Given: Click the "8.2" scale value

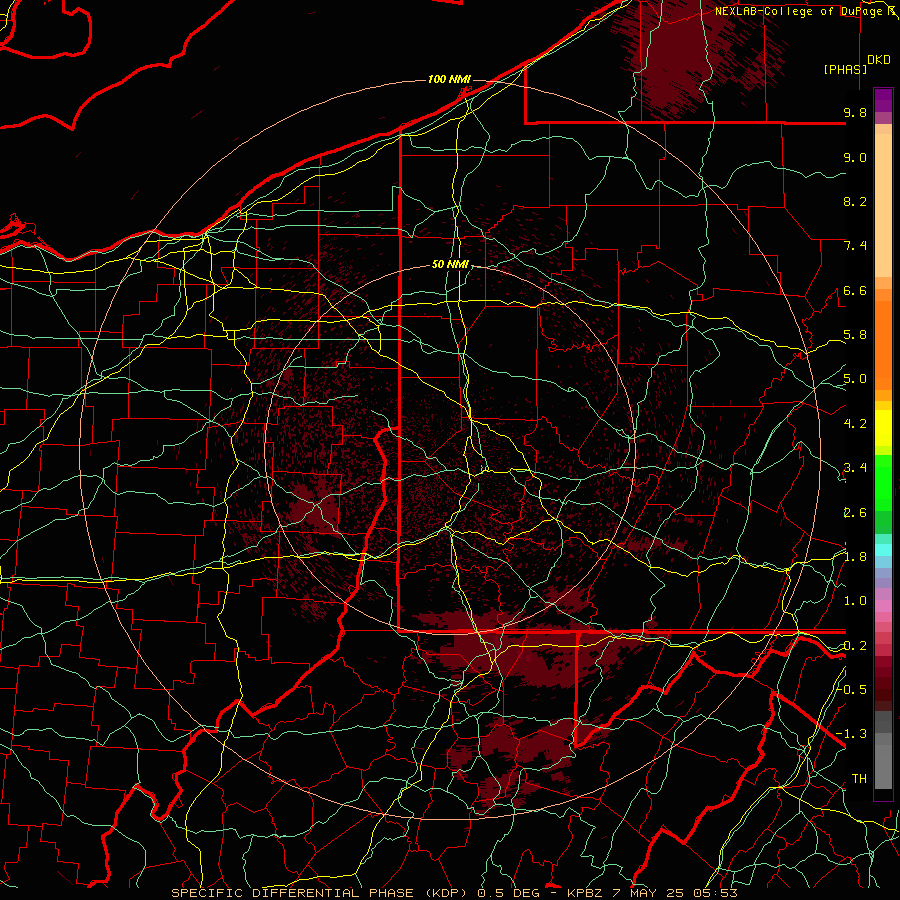Looking at the screenshot, I should pyautogui.click(x=855, y=201).
